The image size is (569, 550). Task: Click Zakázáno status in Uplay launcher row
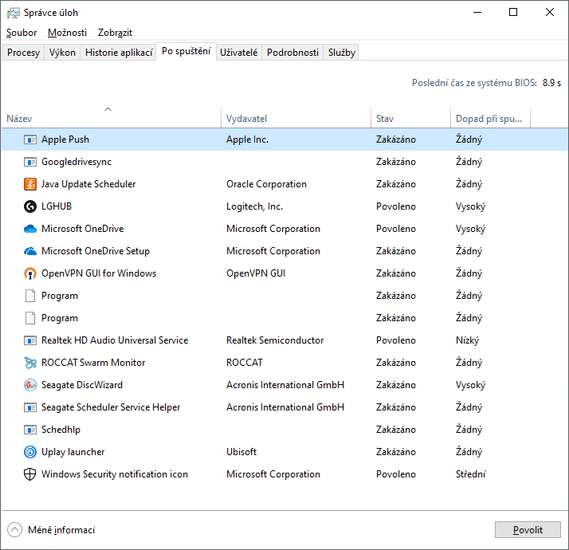click(x=396, y=452)
